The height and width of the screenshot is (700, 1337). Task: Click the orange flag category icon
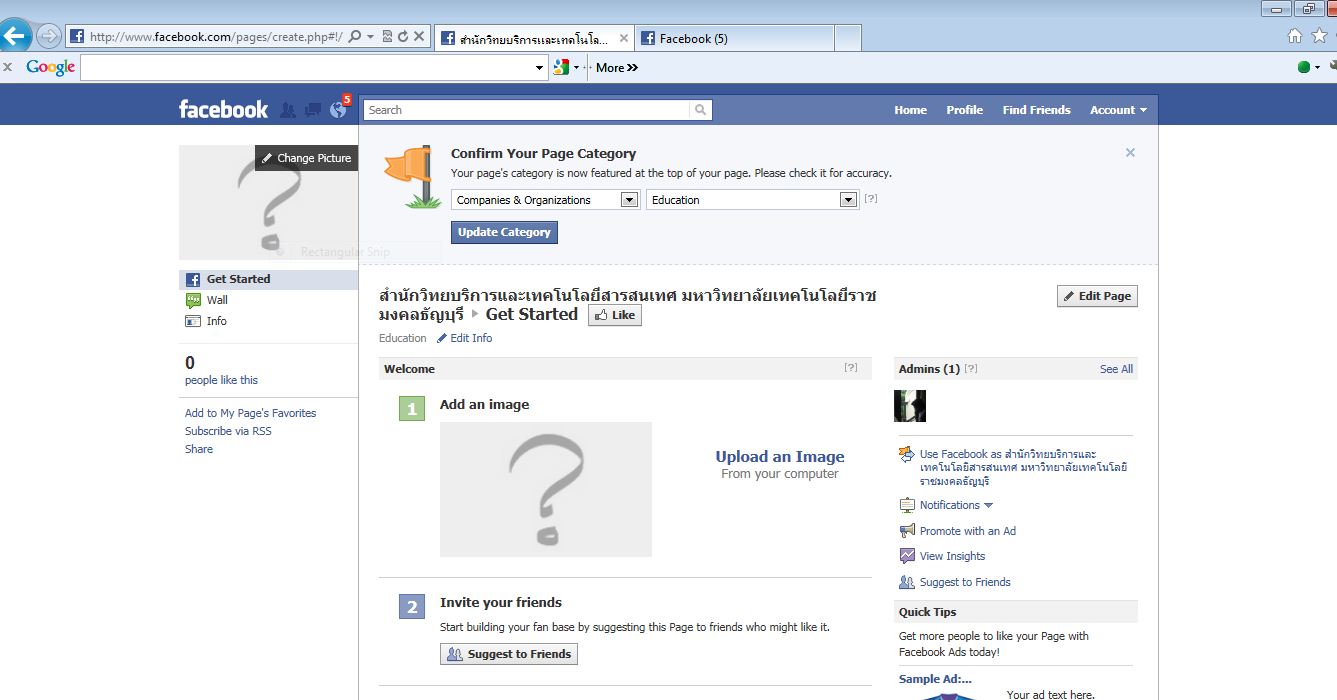pyautogui.click(x=412, y=176)
